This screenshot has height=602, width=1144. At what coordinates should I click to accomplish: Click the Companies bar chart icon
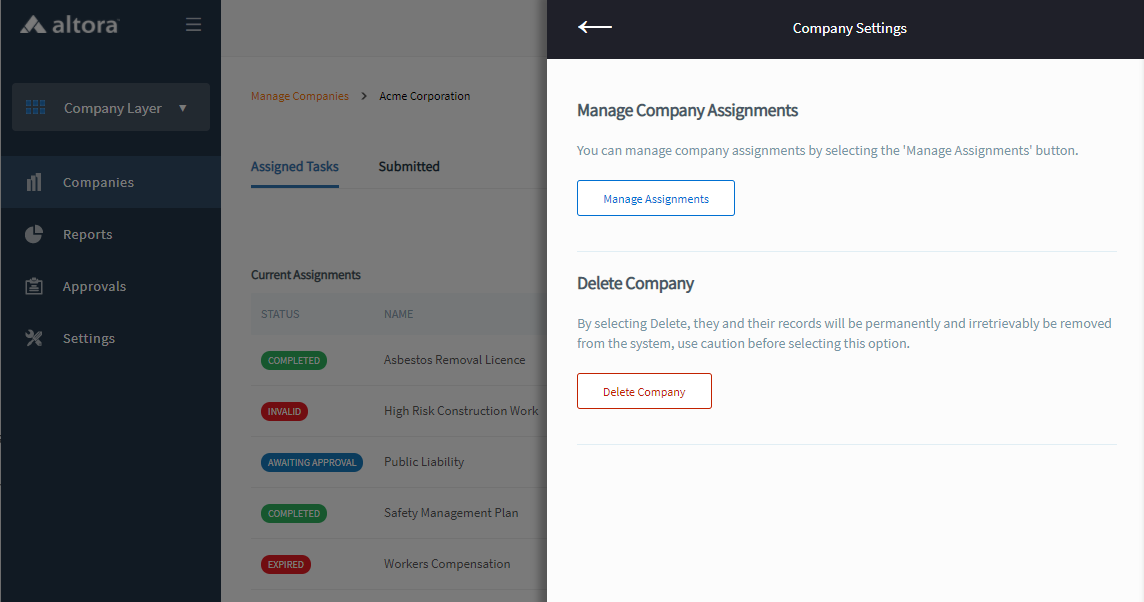click(x=34, y=182)
